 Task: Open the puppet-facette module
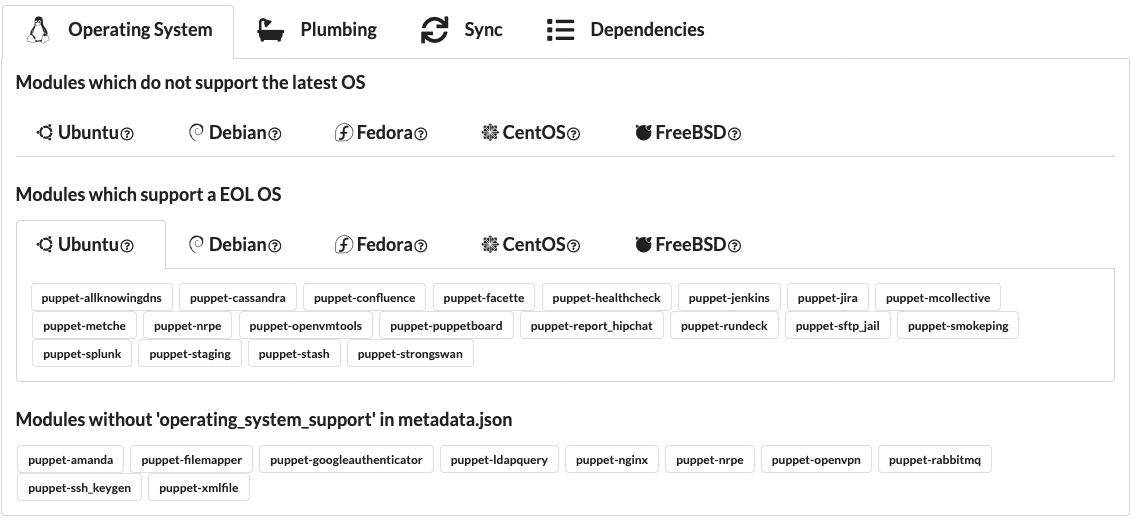click(x=484, y=297)
